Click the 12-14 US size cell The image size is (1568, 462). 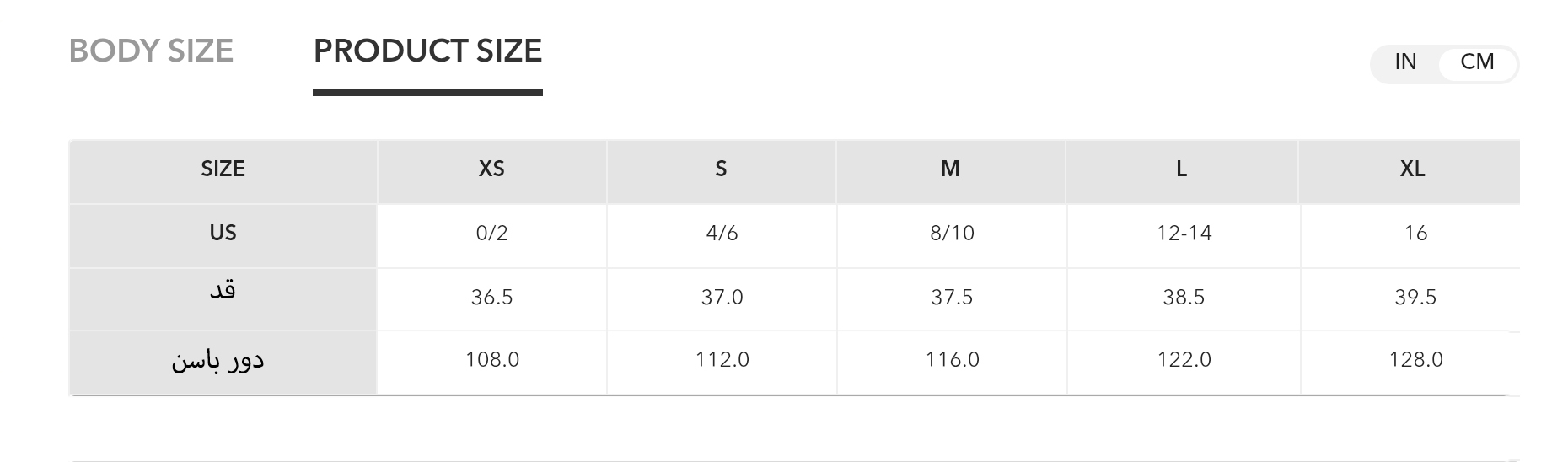pos(1184,234)
